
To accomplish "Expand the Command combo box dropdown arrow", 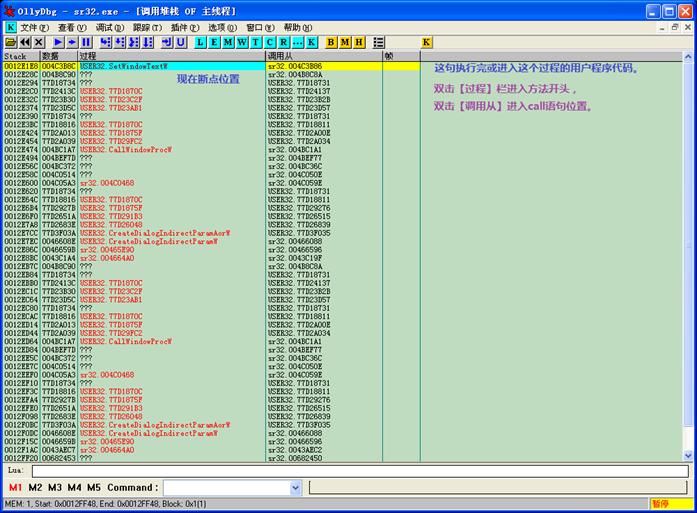I will coord(296,488).
